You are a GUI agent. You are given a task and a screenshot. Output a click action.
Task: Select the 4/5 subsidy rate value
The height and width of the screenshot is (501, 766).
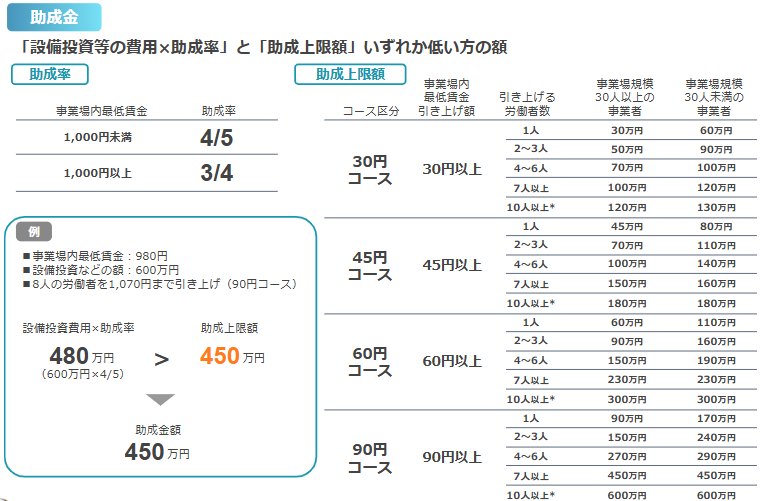click(216, 138)
